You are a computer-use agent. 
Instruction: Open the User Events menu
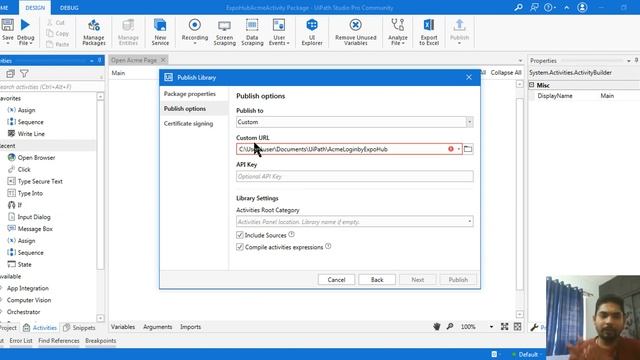coord(279,32)
